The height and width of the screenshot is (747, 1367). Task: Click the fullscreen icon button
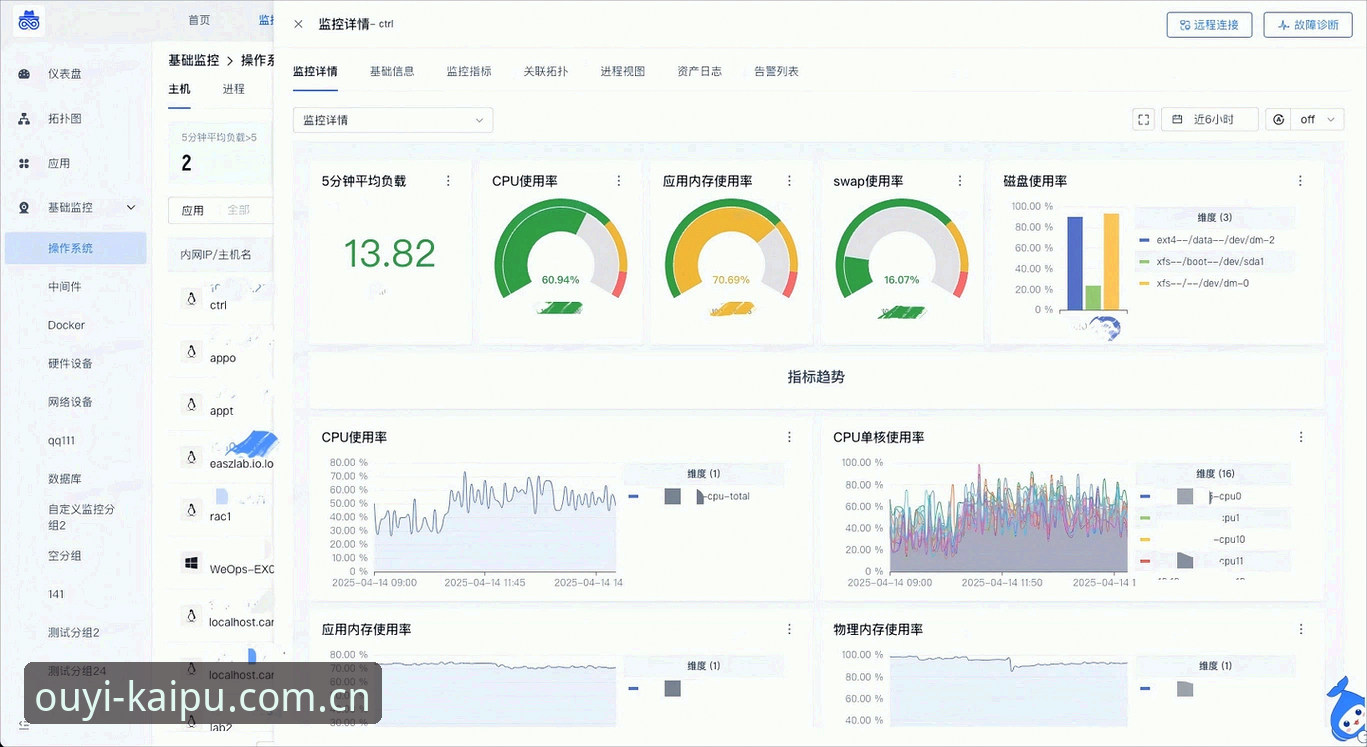click(x=1144, y=119)
